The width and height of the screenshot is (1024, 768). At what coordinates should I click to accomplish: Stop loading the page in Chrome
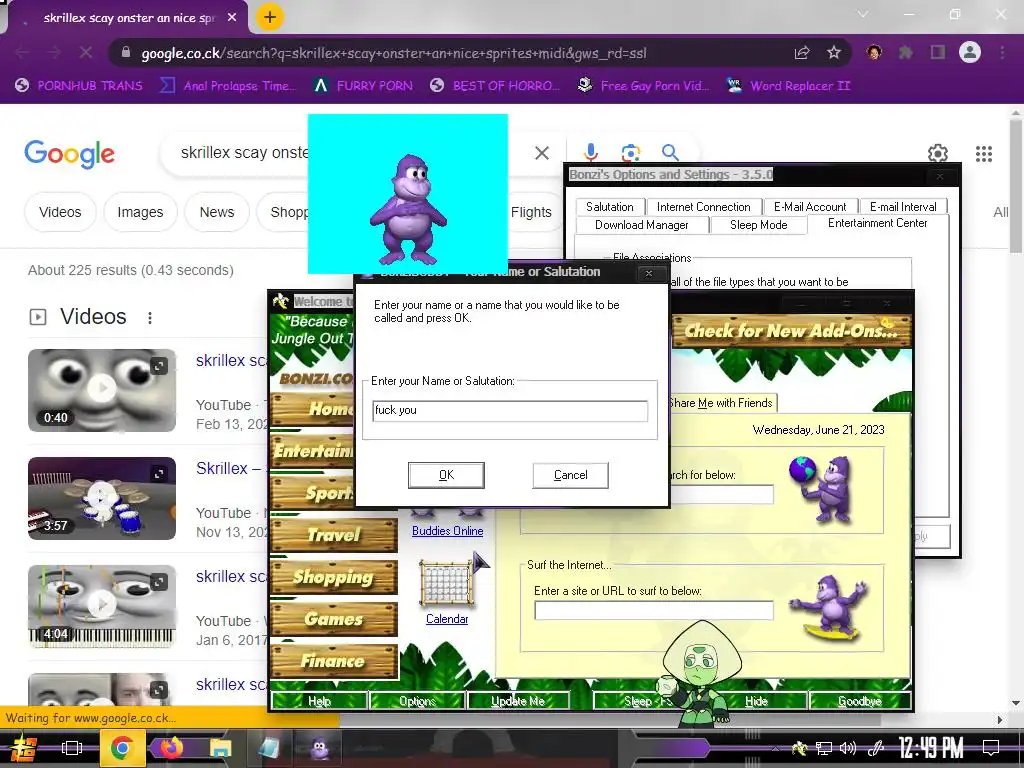[86, 53]
